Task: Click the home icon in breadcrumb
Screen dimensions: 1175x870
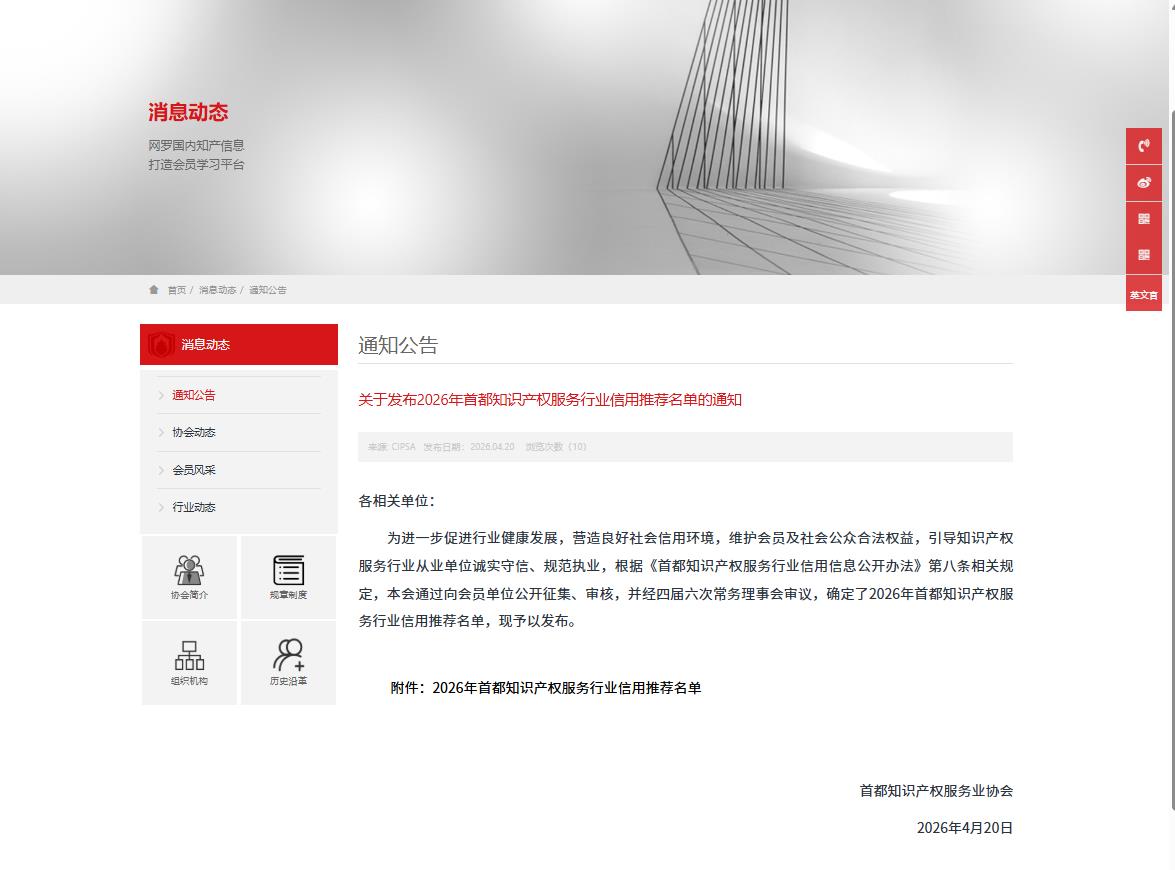Action: pyautogui.click(x=154, y=290)
